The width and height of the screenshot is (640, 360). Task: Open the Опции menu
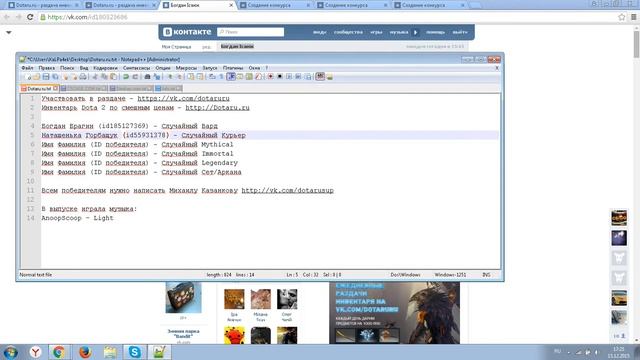(x=163, y=68)
